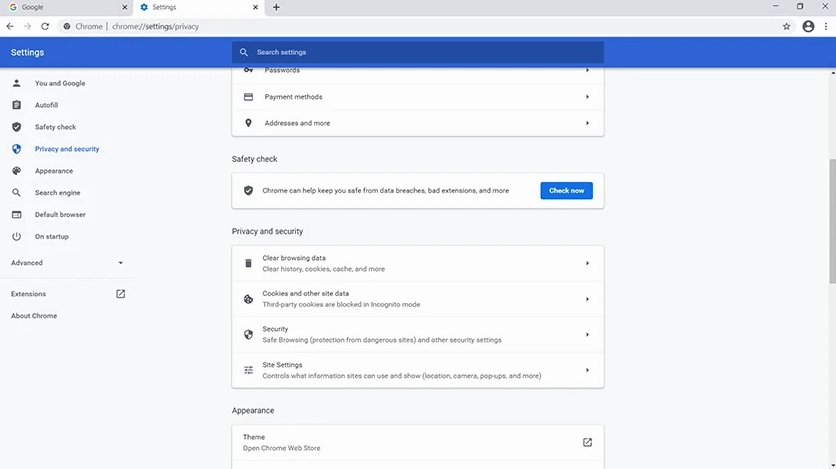Image resolution: width=836 pixels, height=469 pixels.
Task: Open Clear browsing data arrow
Action: pos(587,263)
